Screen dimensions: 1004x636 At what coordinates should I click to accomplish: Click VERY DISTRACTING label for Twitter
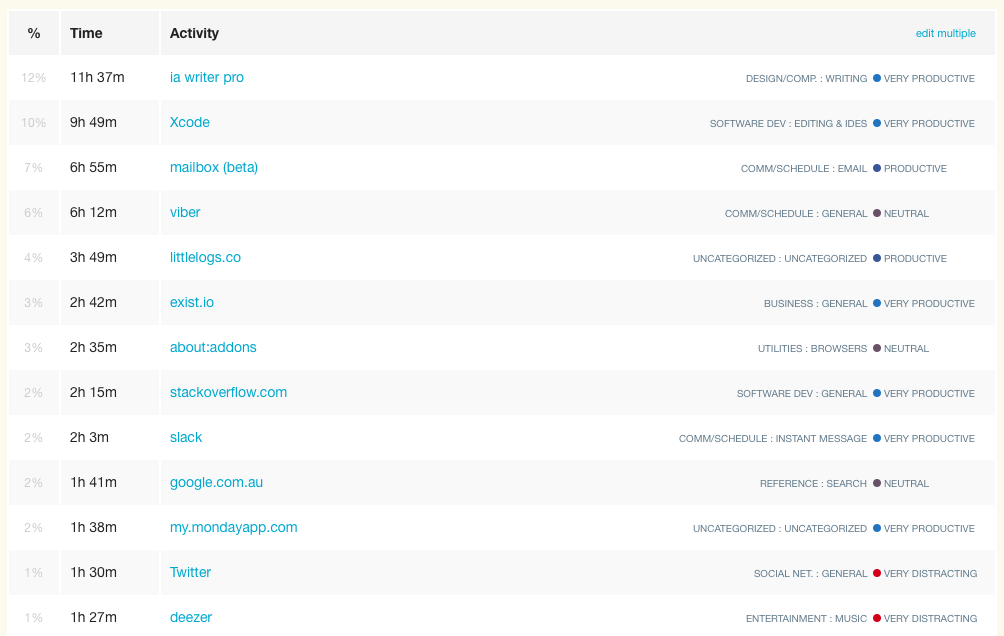click(x=930, y=574)
